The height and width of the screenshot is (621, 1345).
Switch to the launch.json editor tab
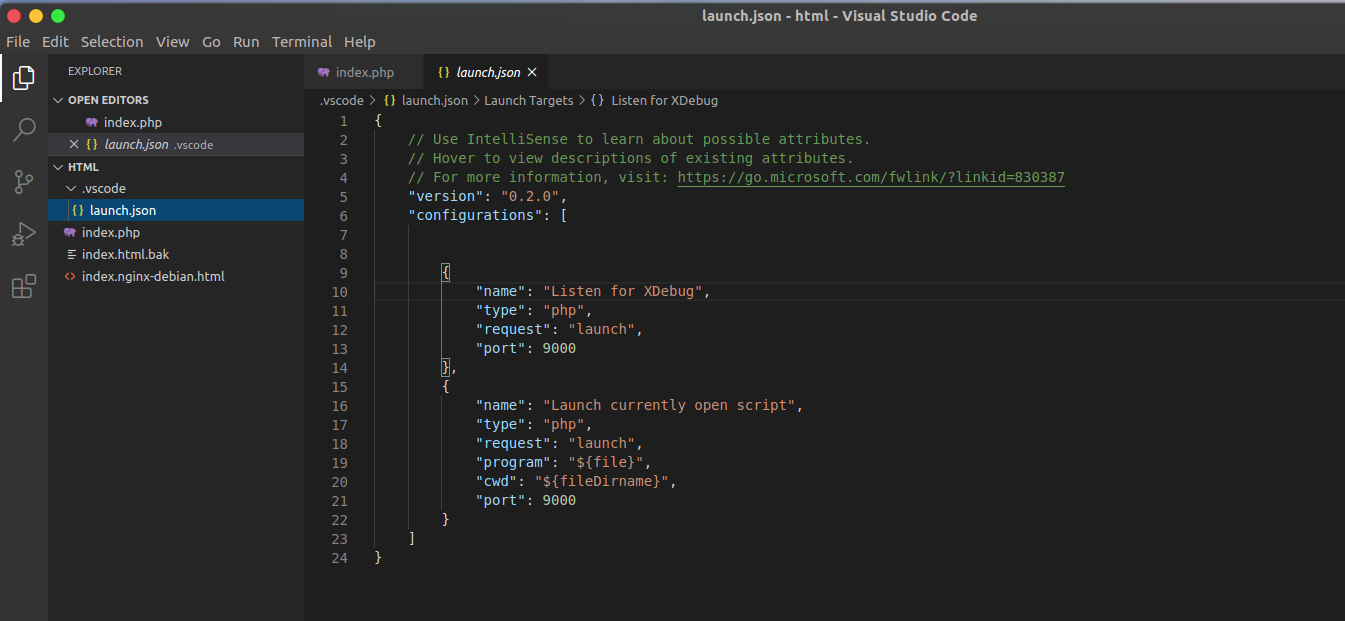coord(486,72)
